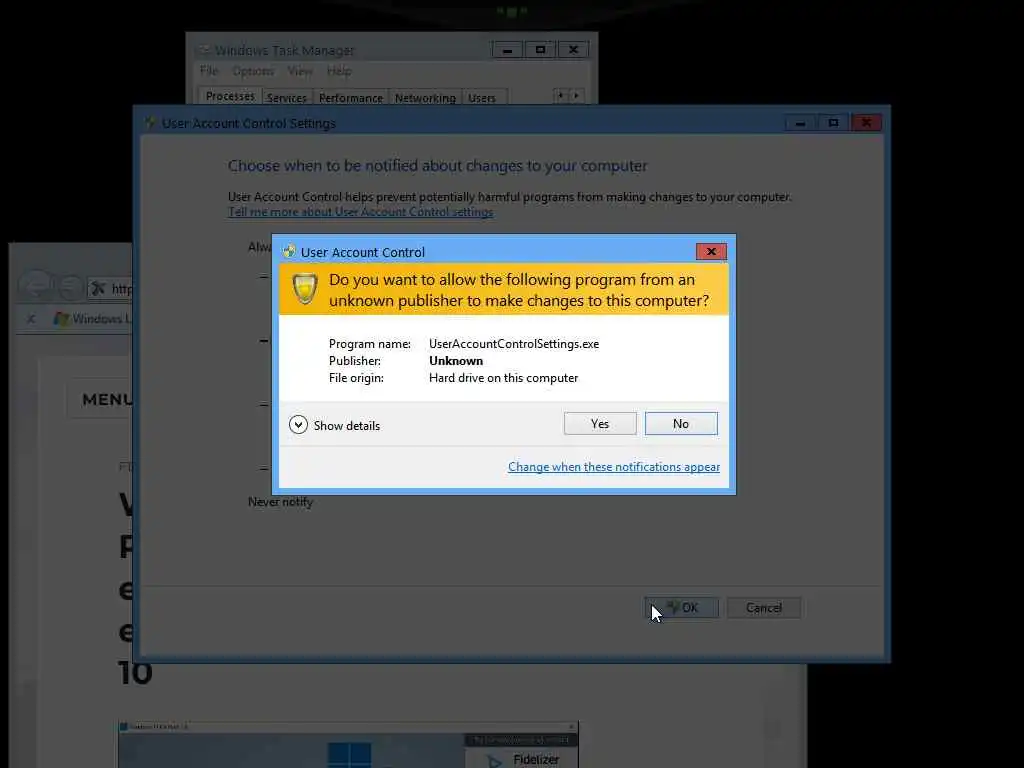Expand Show details chevron

tap(298, 425)
